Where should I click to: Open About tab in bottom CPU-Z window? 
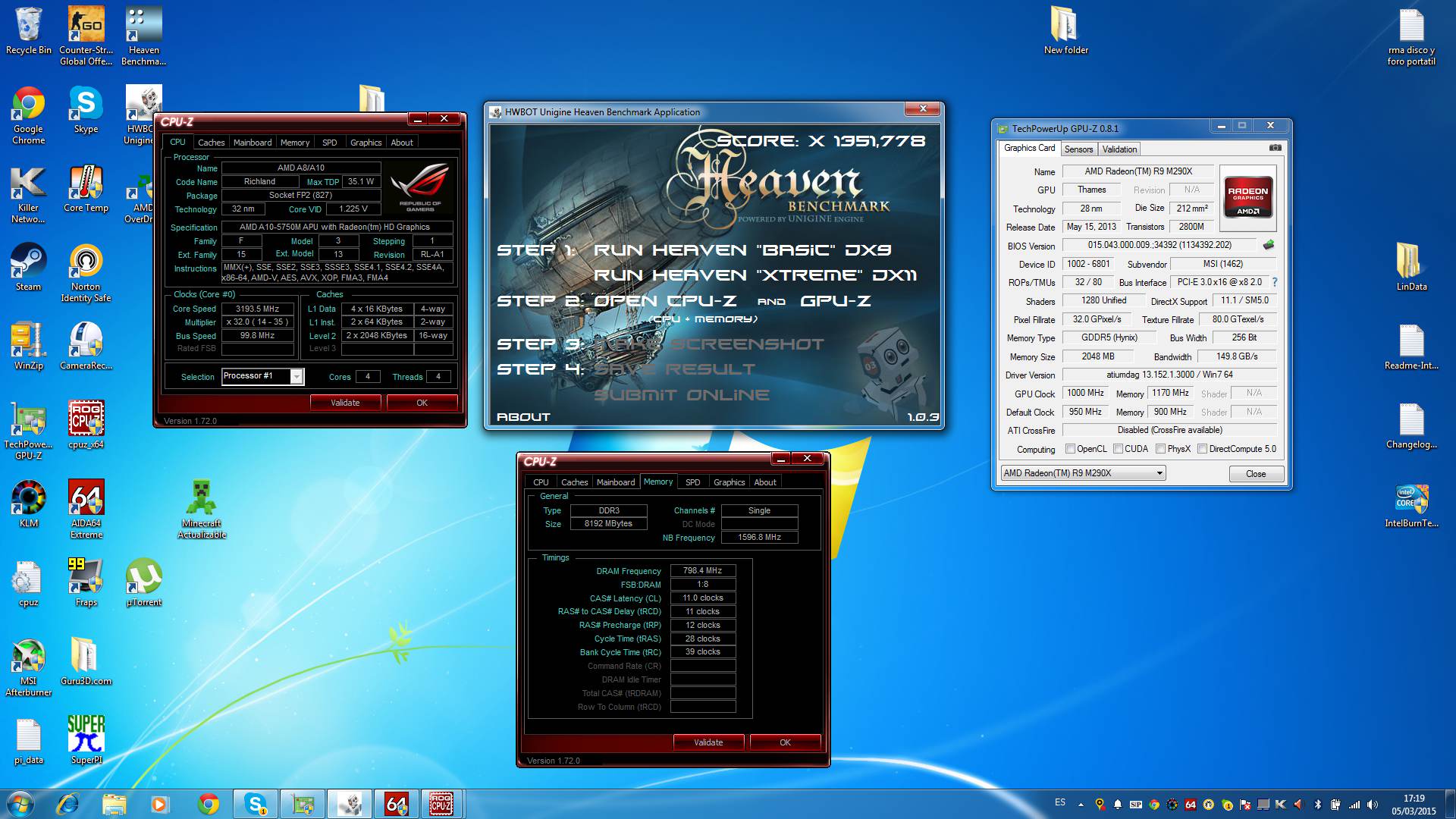764,482
